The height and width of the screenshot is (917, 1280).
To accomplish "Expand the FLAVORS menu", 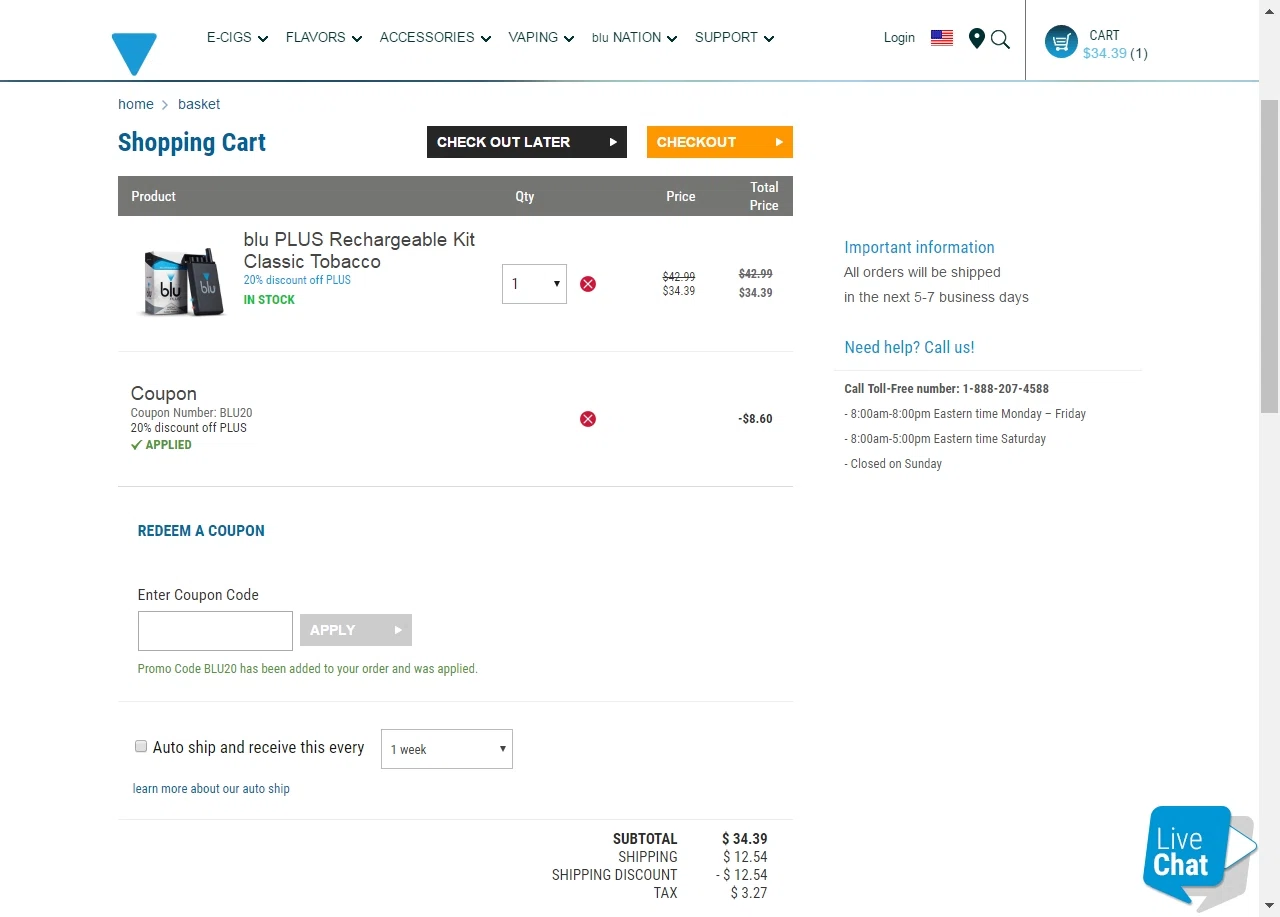I will 324,38.
